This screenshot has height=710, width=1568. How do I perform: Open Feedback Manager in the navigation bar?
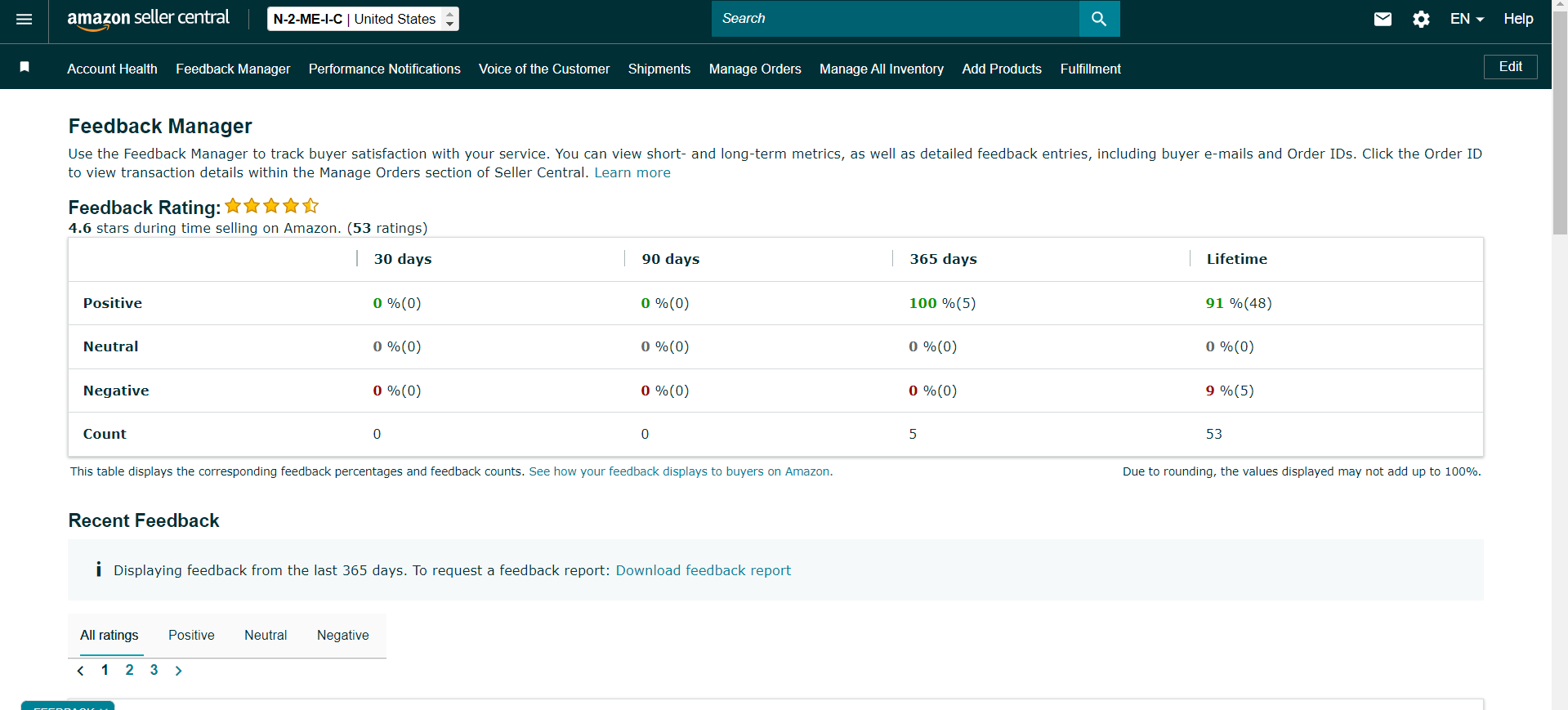click(x=233, y=69)
